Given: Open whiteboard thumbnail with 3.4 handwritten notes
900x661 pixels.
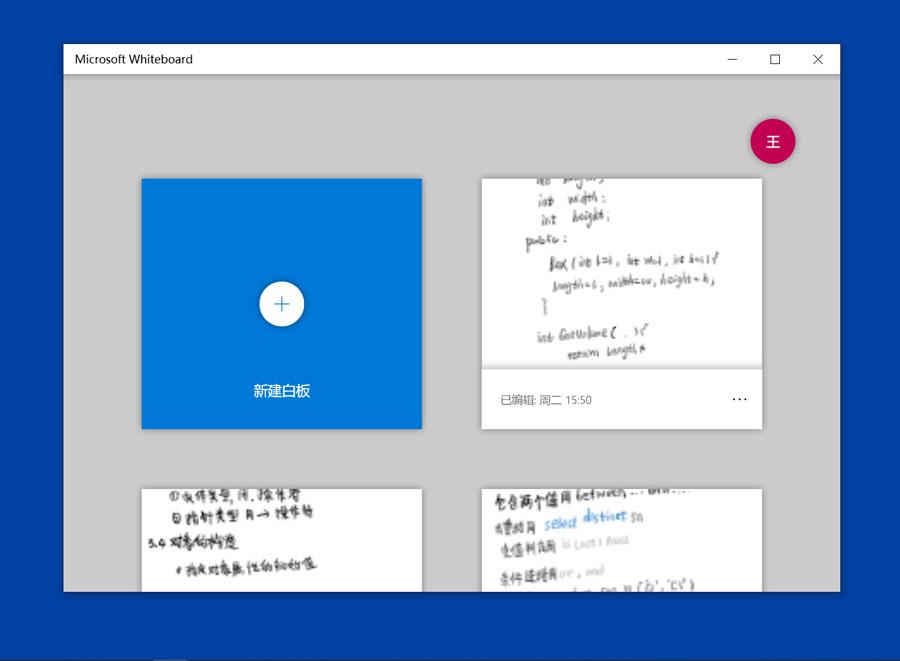Looking at the screenshot, I should (281, 540).
